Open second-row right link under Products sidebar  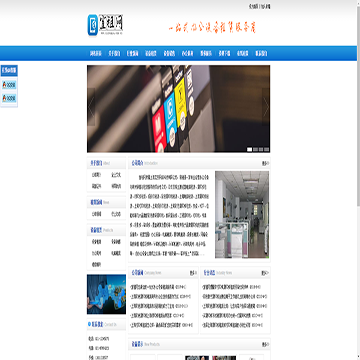116,253
